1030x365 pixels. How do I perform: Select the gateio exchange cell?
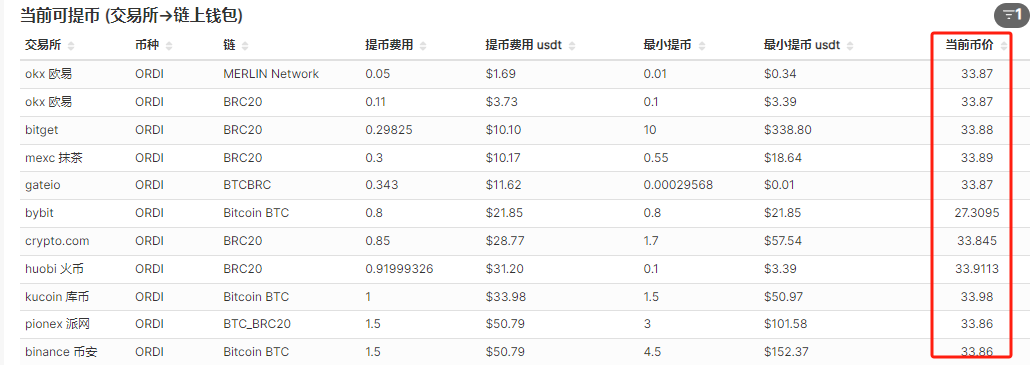point(42,185)
